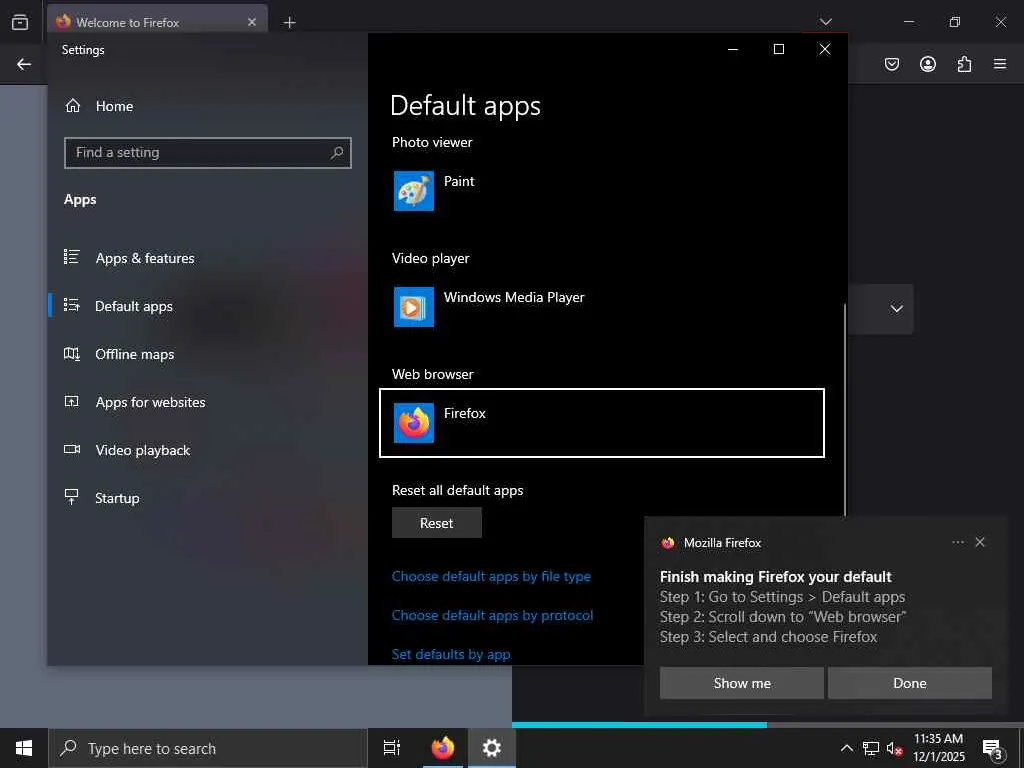
Task: Click muted volume icon in tray
Action: [x=894, y=749]
